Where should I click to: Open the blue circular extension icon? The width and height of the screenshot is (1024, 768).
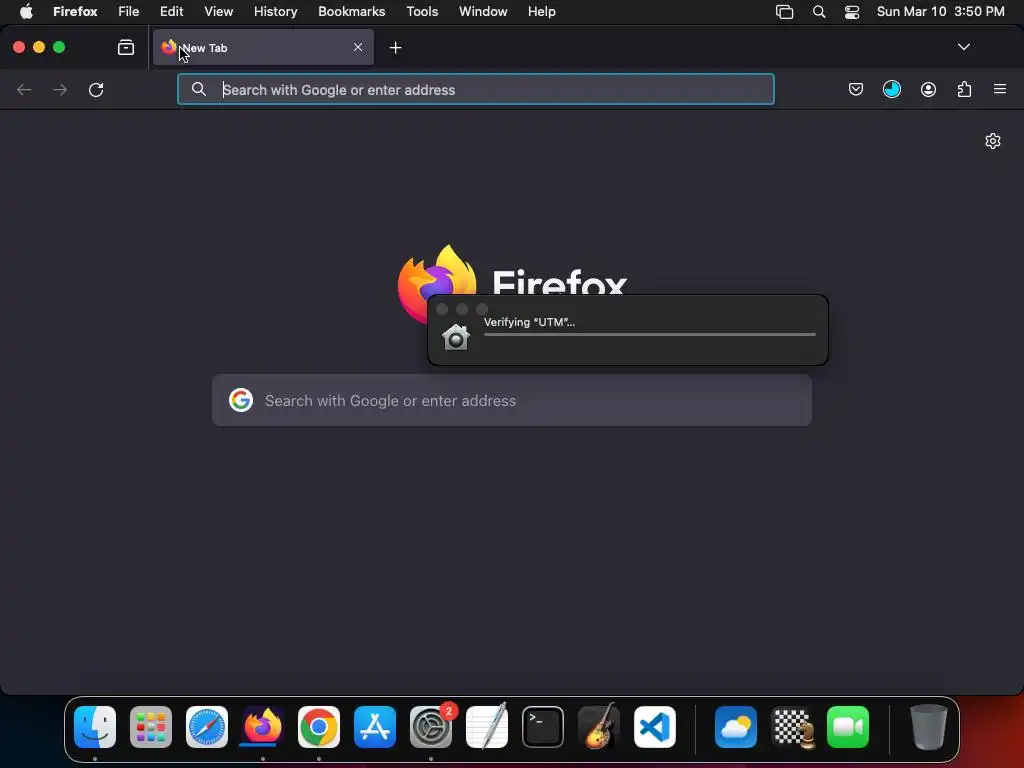(x=891, y=89)
